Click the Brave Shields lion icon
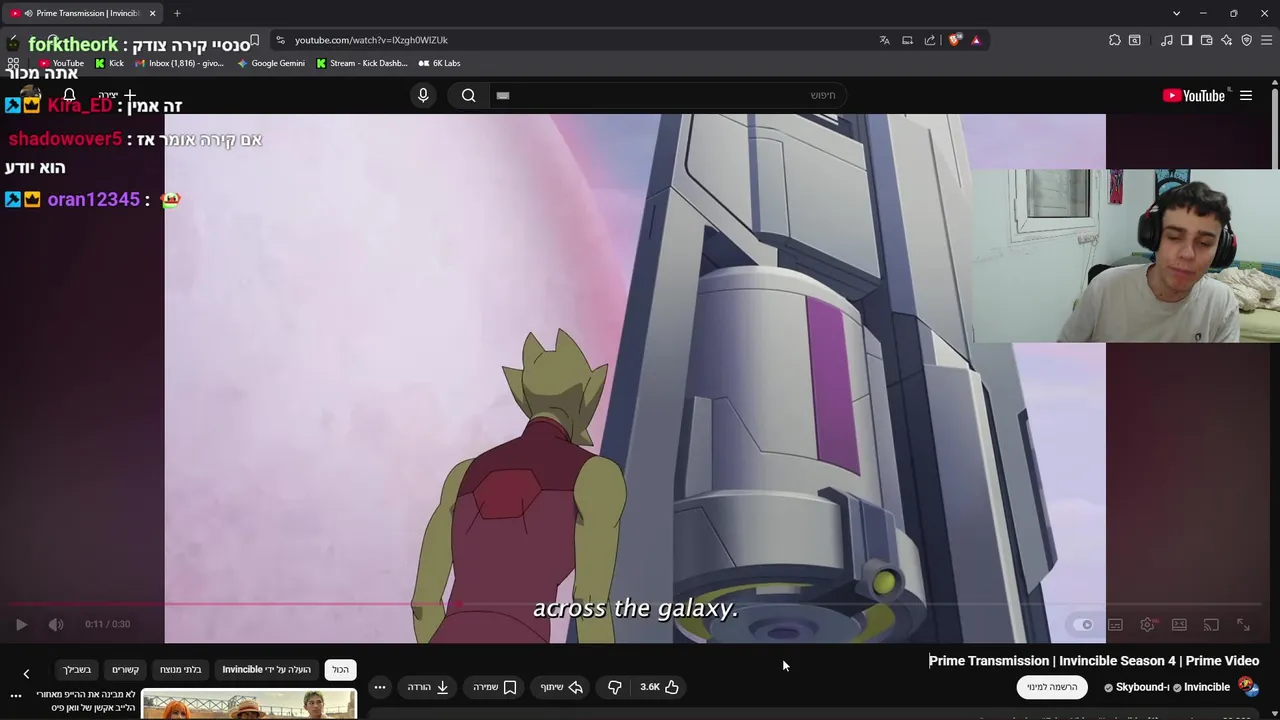Viewport: 1280px width, 720px height. point(955,40)
